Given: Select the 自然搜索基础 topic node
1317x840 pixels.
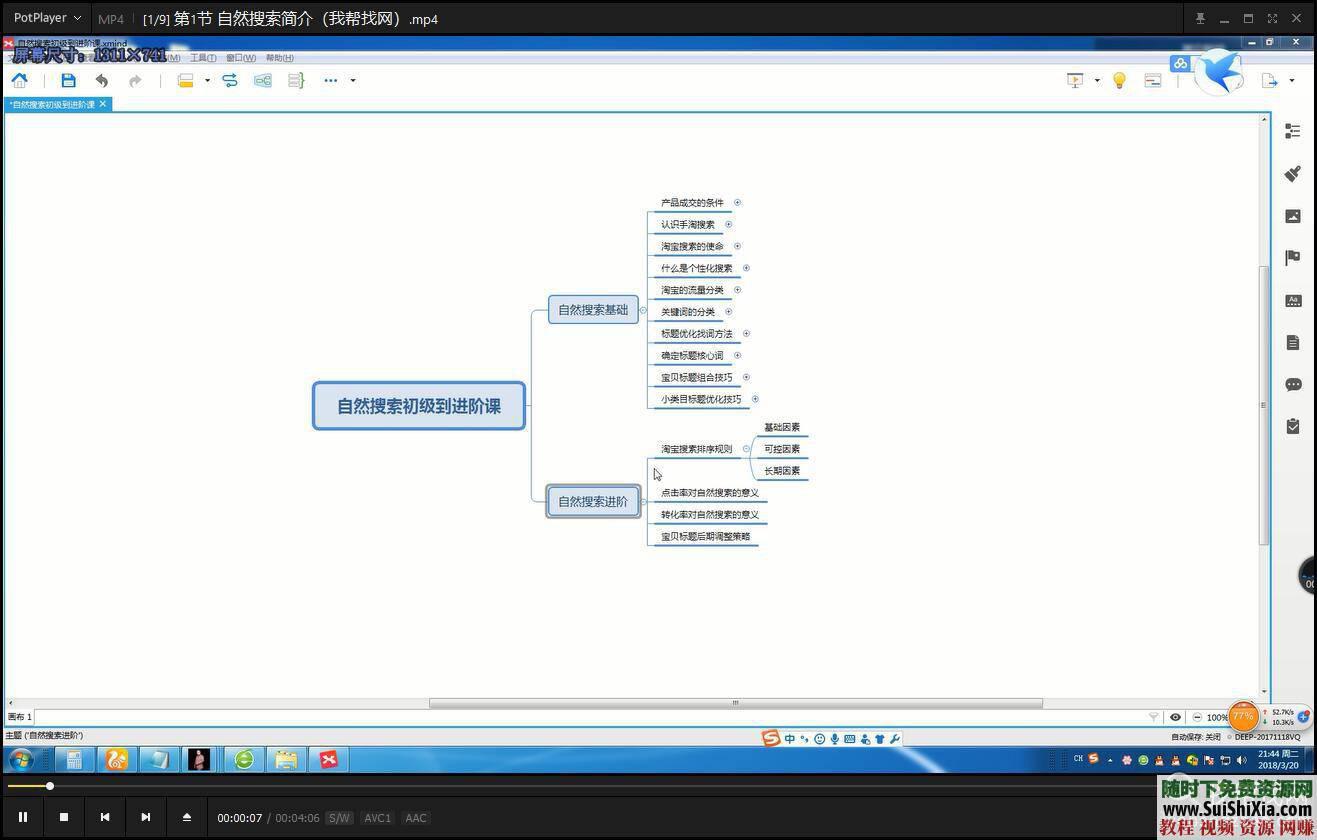Looking at the screenshot, I should pos(593,310).
